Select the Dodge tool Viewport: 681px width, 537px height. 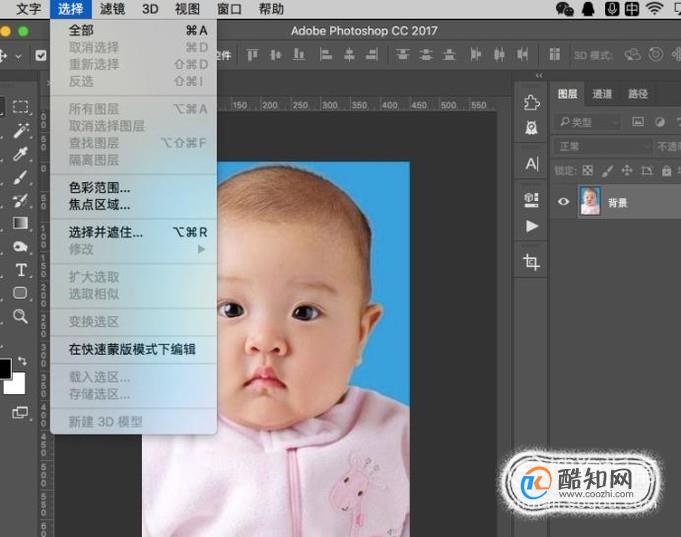point(20,247)
